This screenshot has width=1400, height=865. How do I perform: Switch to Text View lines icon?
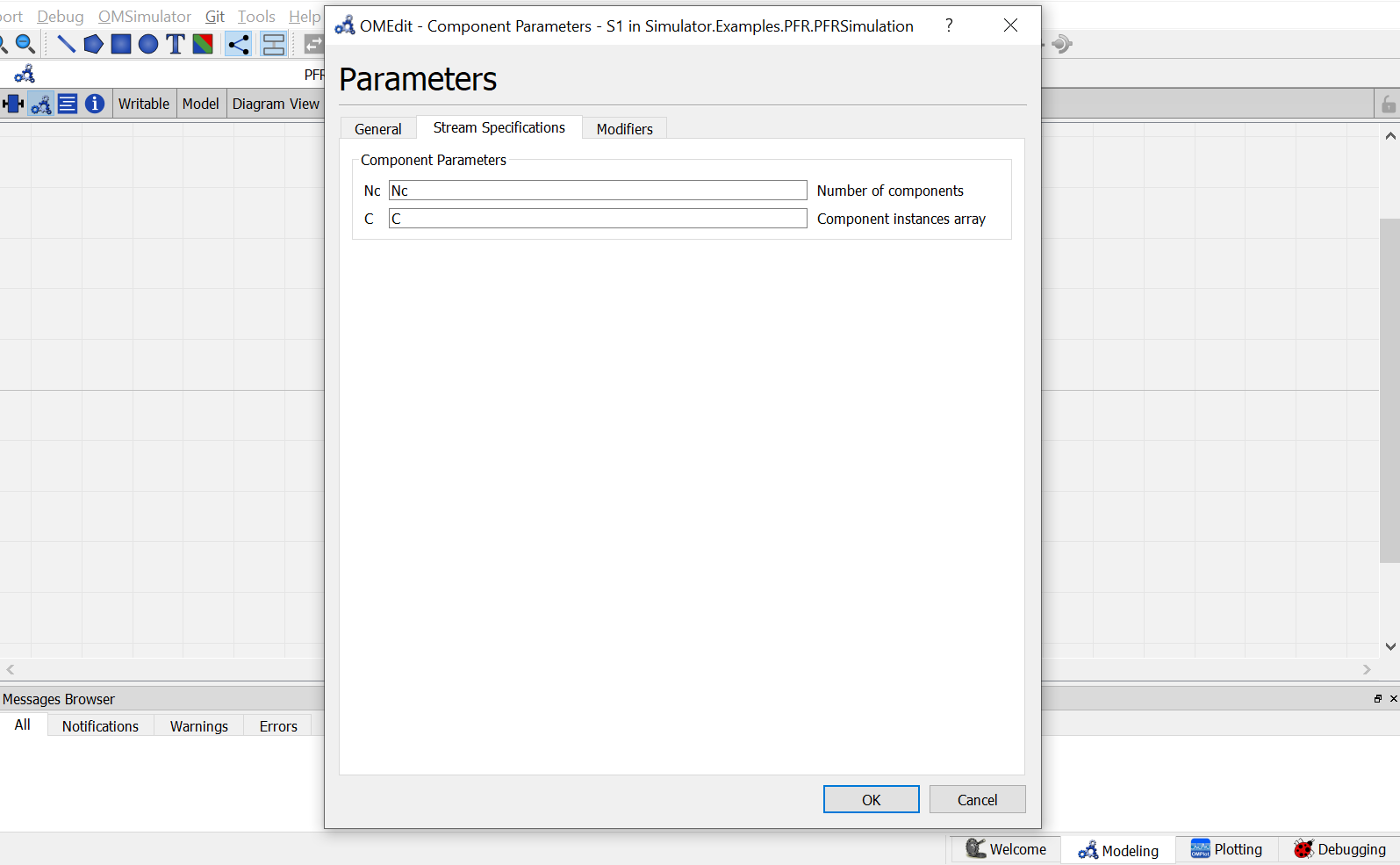(68, 104)
